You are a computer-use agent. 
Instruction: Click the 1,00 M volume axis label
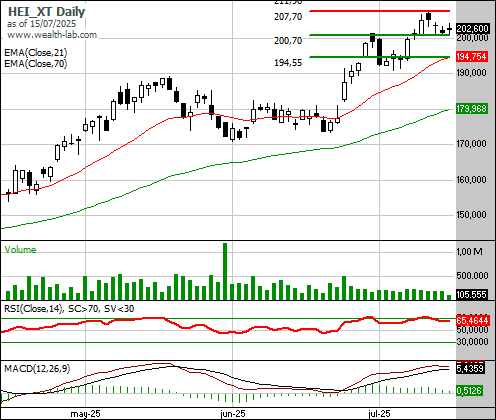tap(470, 252)
